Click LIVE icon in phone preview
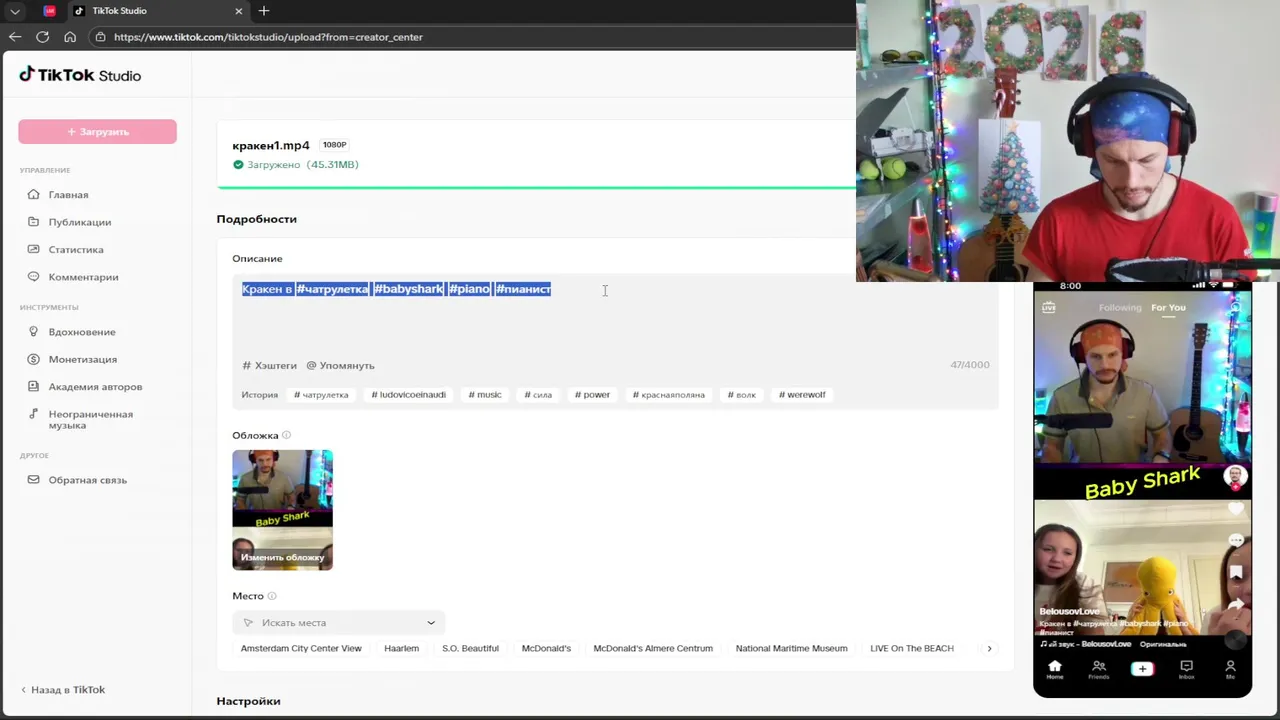 click(1048, 308)
